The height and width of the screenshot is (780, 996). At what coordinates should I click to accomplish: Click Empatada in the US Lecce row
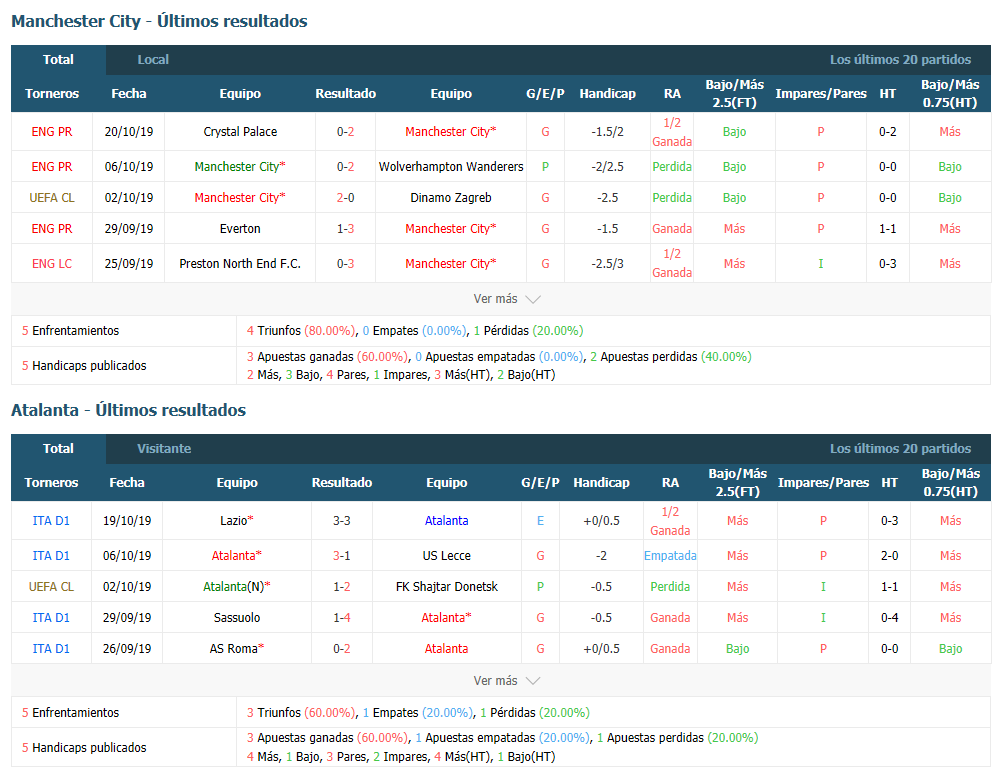670,555
